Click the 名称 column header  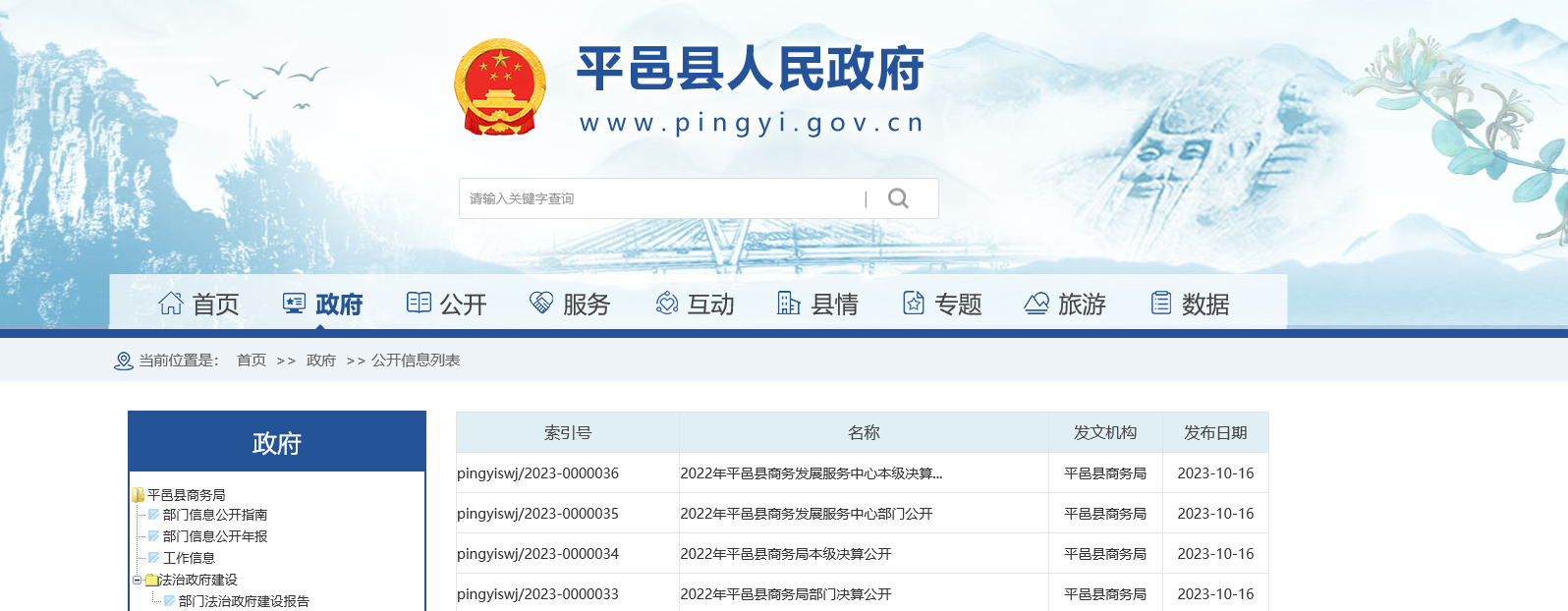click(x=864, y=432)
